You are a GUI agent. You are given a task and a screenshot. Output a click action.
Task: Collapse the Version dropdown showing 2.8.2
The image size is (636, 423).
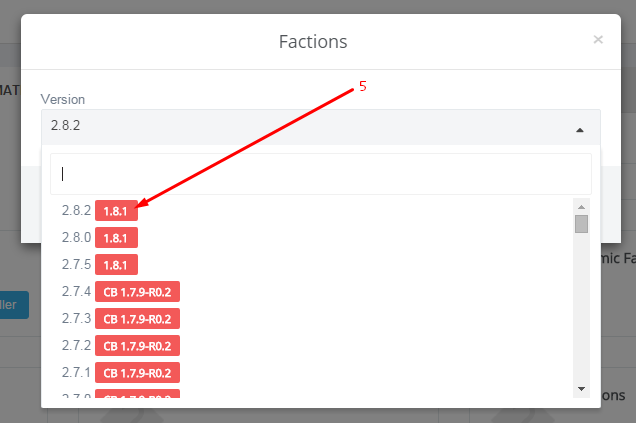coord(320,127)
